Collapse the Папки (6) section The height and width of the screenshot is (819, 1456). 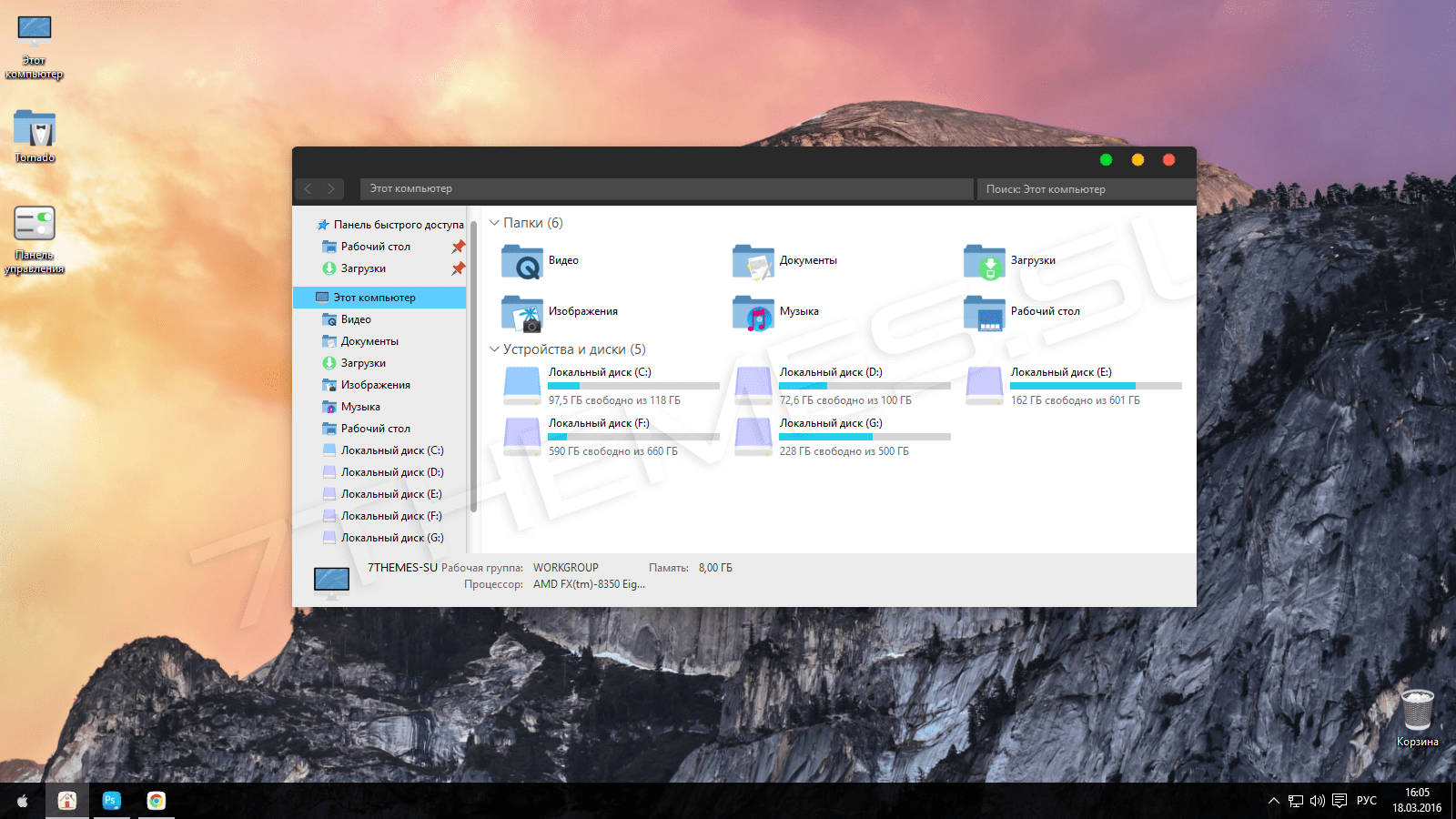click(493, 222)
